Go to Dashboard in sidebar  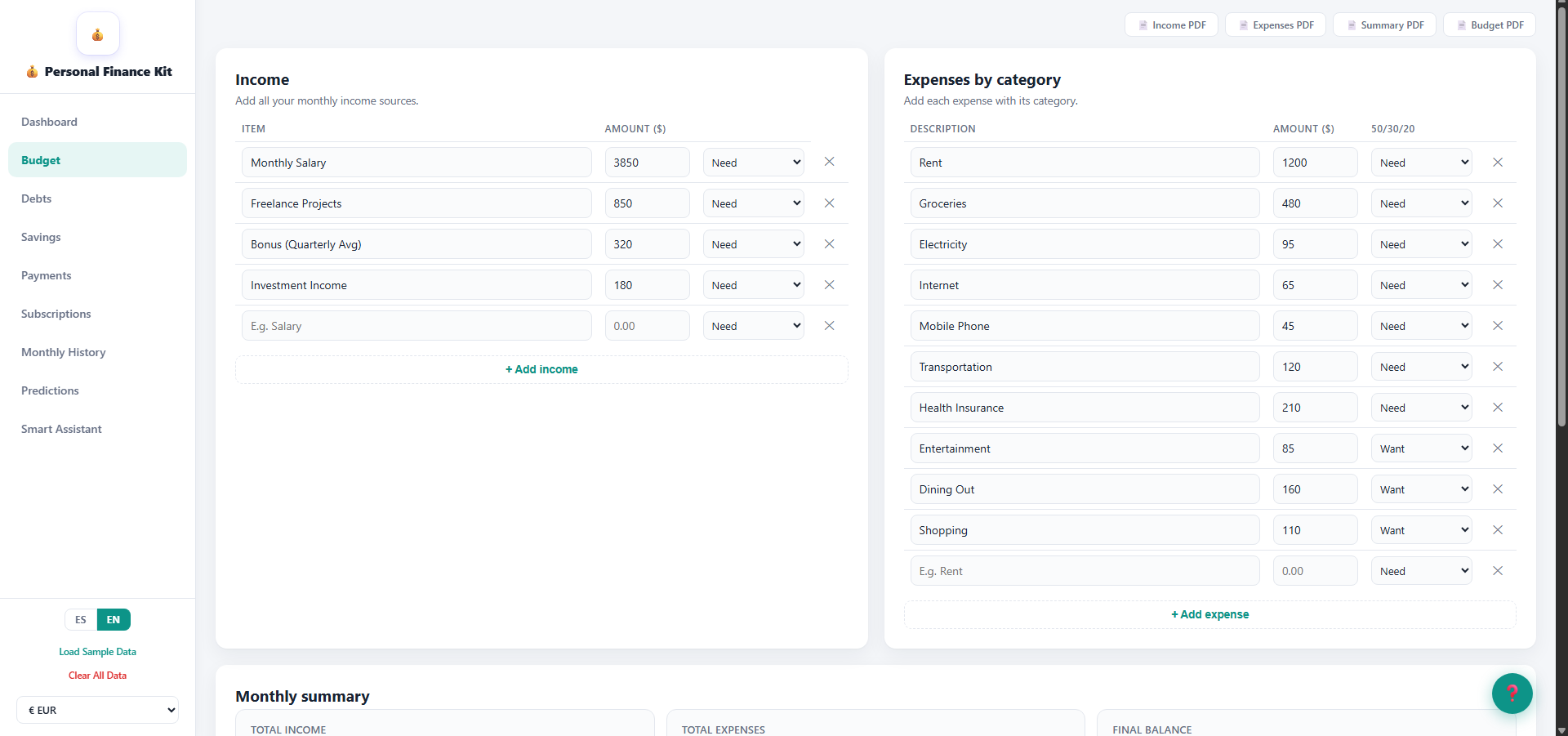(97, 122)
